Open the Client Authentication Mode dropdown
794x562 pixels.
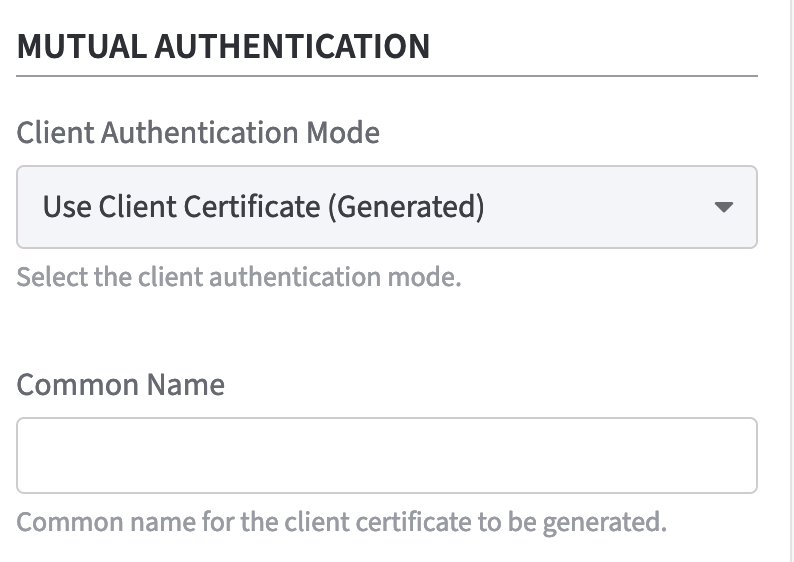click(x=386, y=207)
